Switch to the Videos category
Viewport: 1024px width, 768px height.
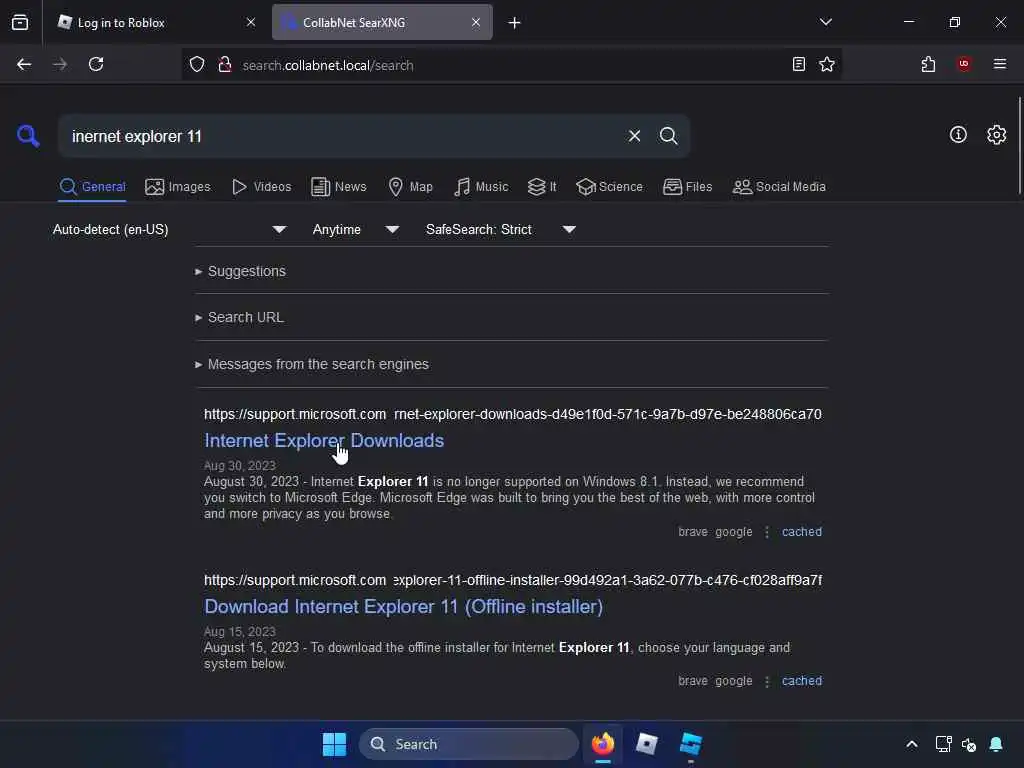[x=261, y=187]
